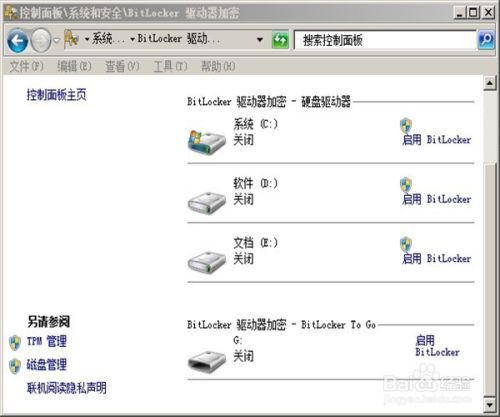This screenshot has height=417, width=500.
Task: Open recent pages dropdown next to forward arrow
Action: click(x=56, y=40)
